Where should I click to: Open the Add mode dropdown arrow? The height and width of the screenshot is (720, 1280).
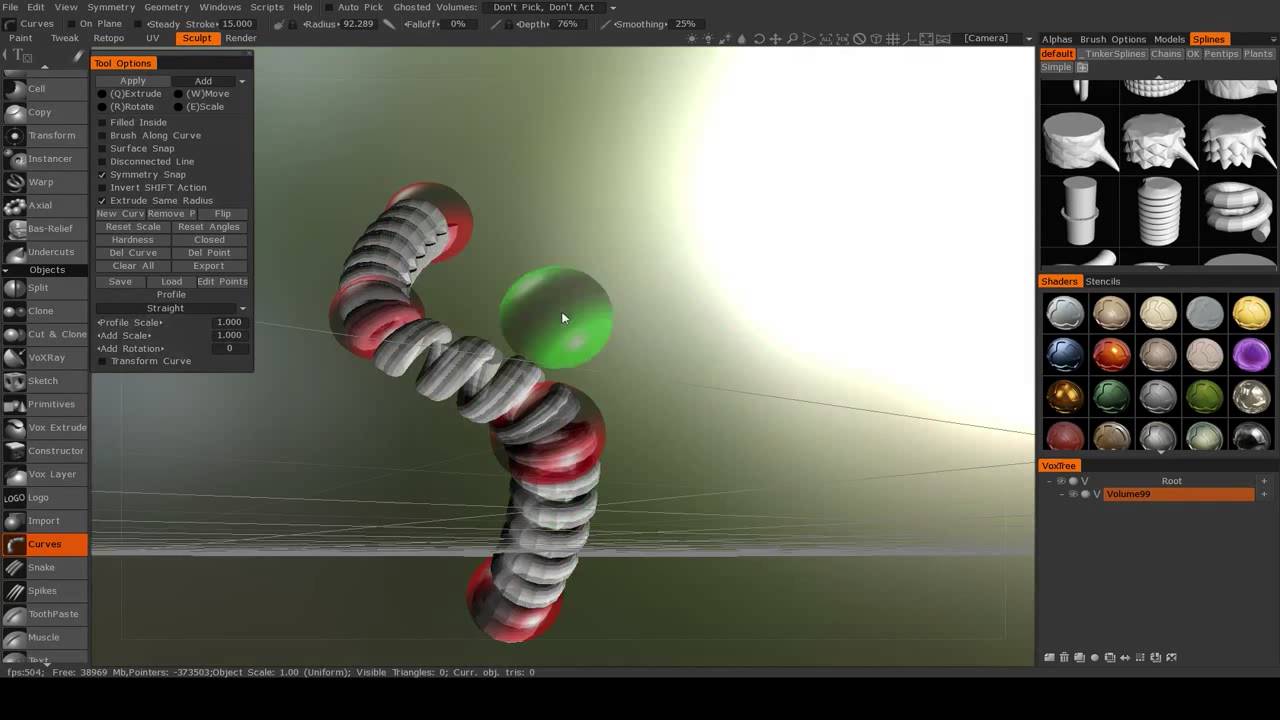[x=241, y=81]
